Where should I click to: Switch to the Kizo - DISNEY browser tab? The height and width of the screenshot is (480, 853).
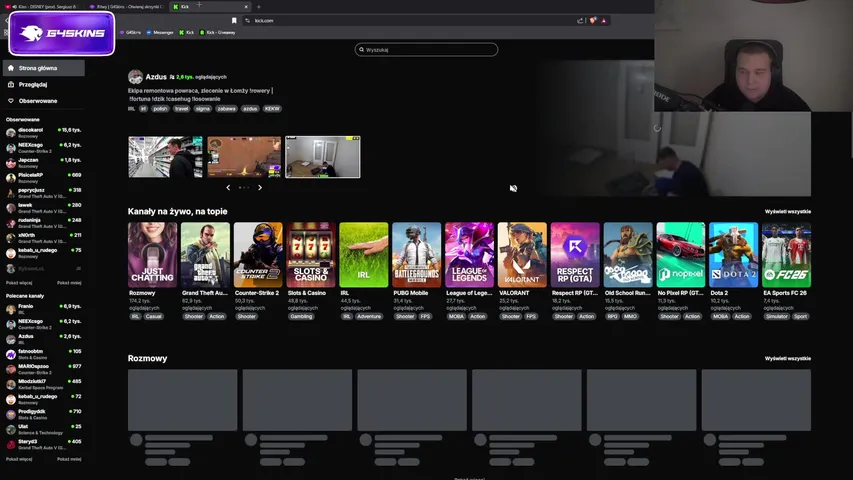[42, 7]
